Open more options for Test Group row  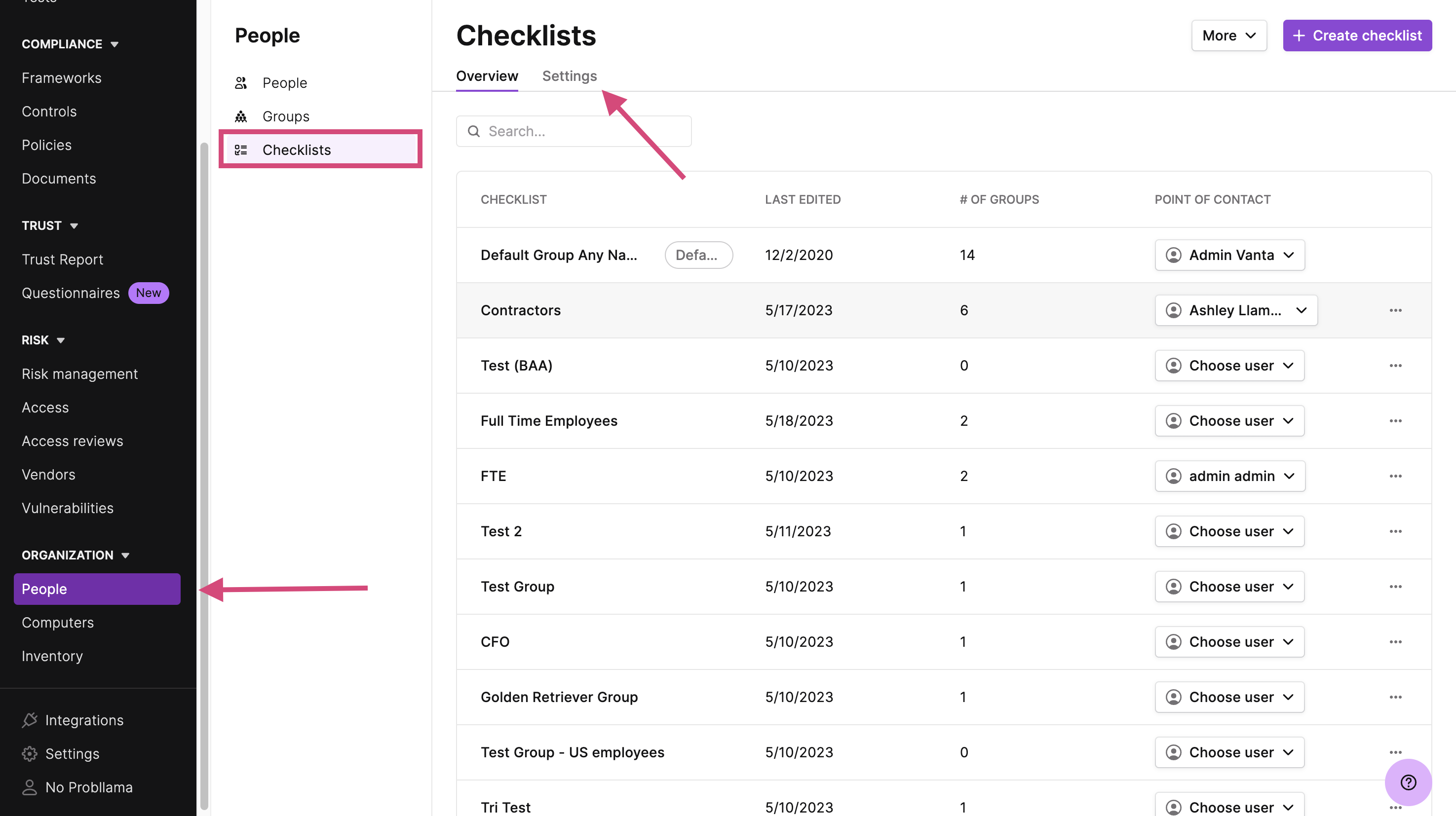click(1395, 587)
